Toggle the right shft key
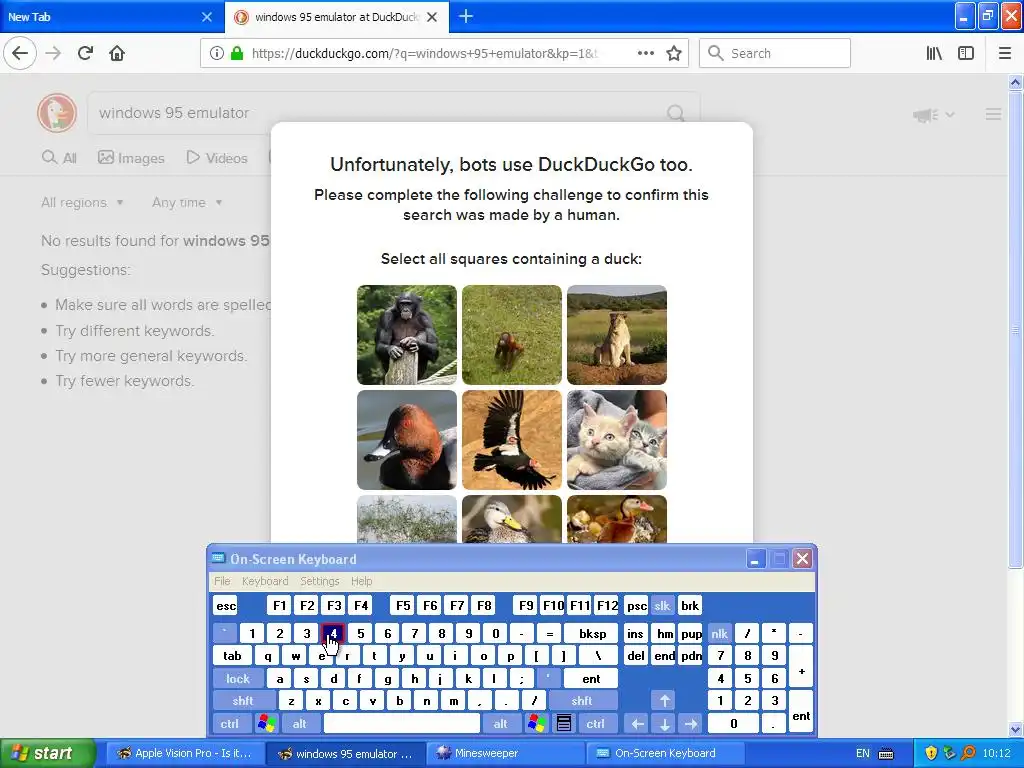This screenshot has height=768, width=1024. [x=582, y=701]
